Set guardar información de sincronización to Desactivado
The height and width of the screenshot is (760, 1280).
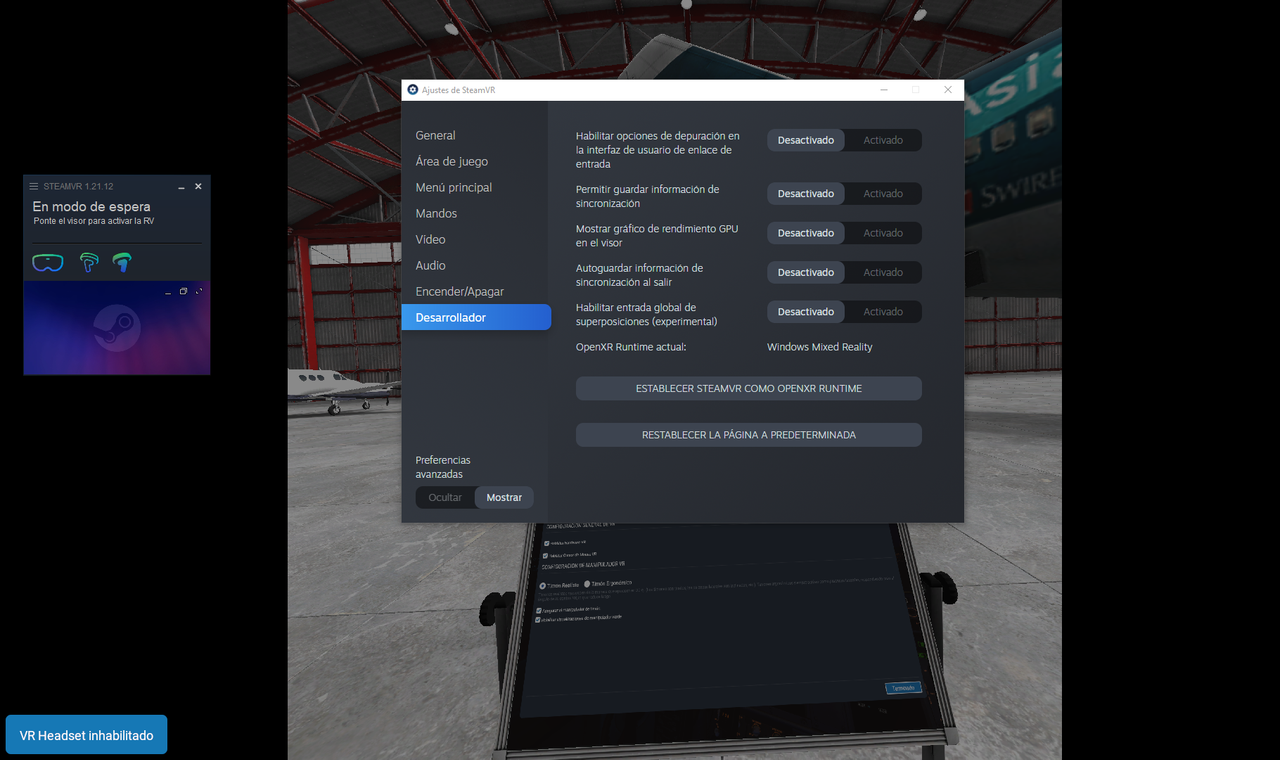806,194
